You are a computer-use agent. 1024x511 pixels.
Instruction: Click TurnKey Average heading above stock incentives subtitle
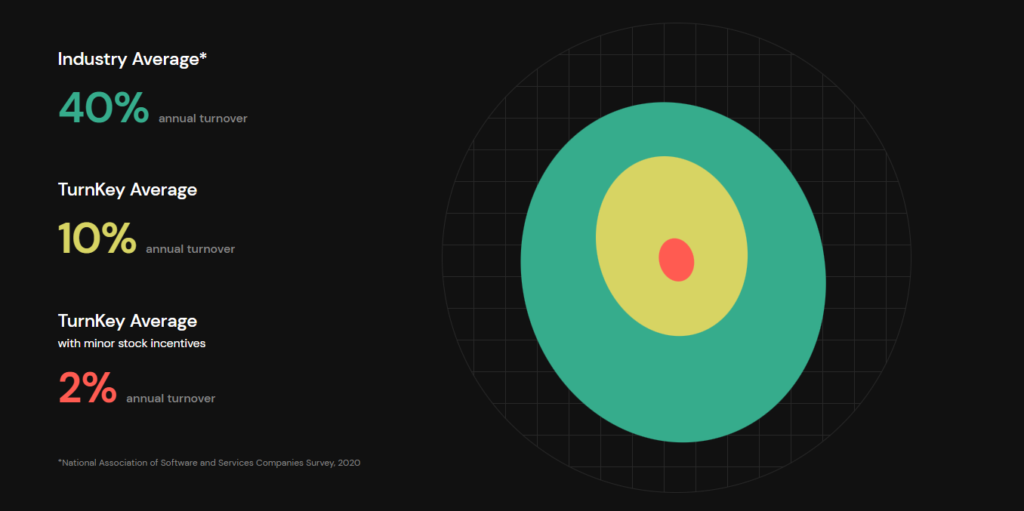point(127,321)
